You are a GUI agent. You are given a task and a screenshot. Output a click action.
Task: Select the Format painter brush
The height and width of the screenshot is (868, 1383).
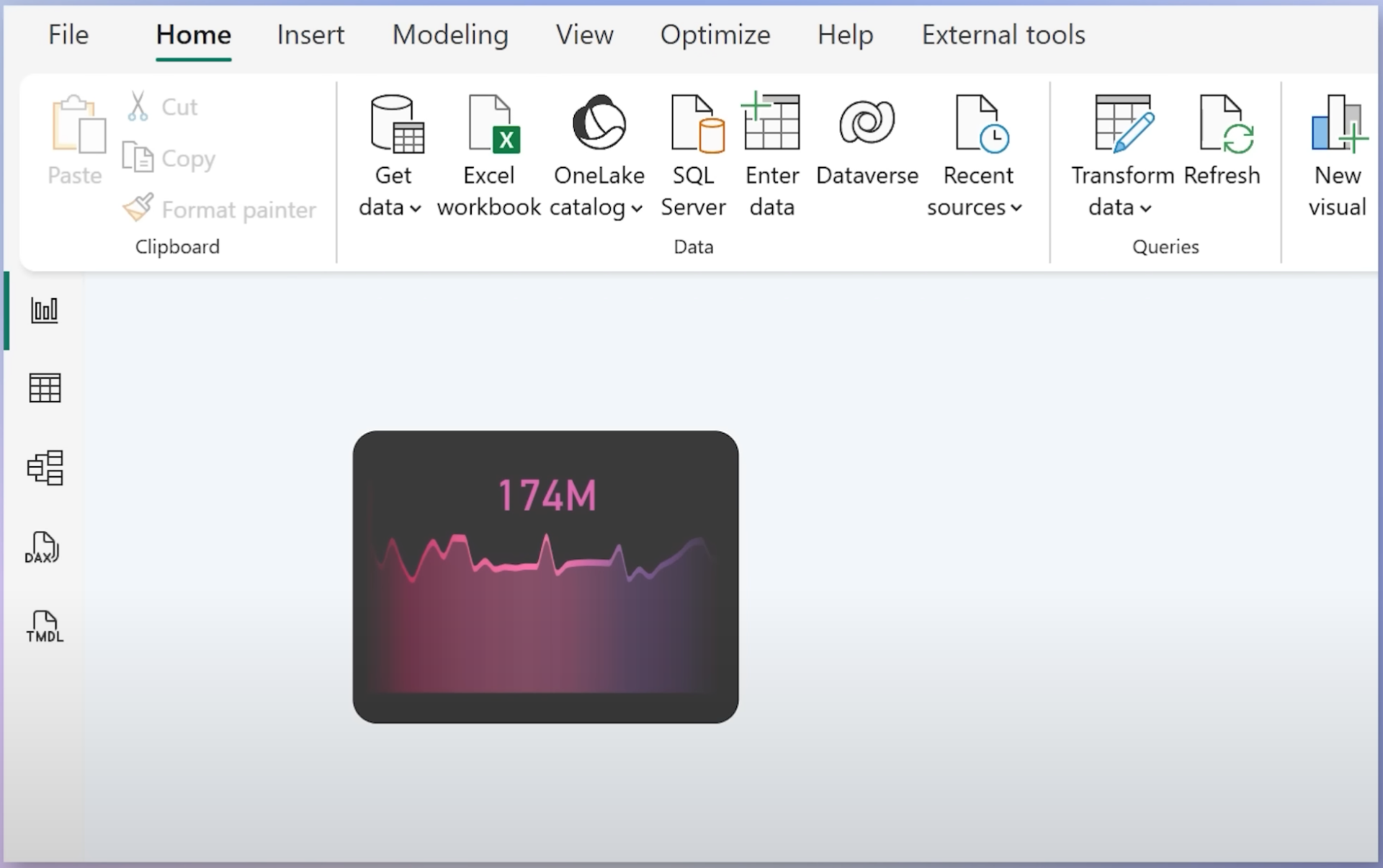[x=138, y=207]
